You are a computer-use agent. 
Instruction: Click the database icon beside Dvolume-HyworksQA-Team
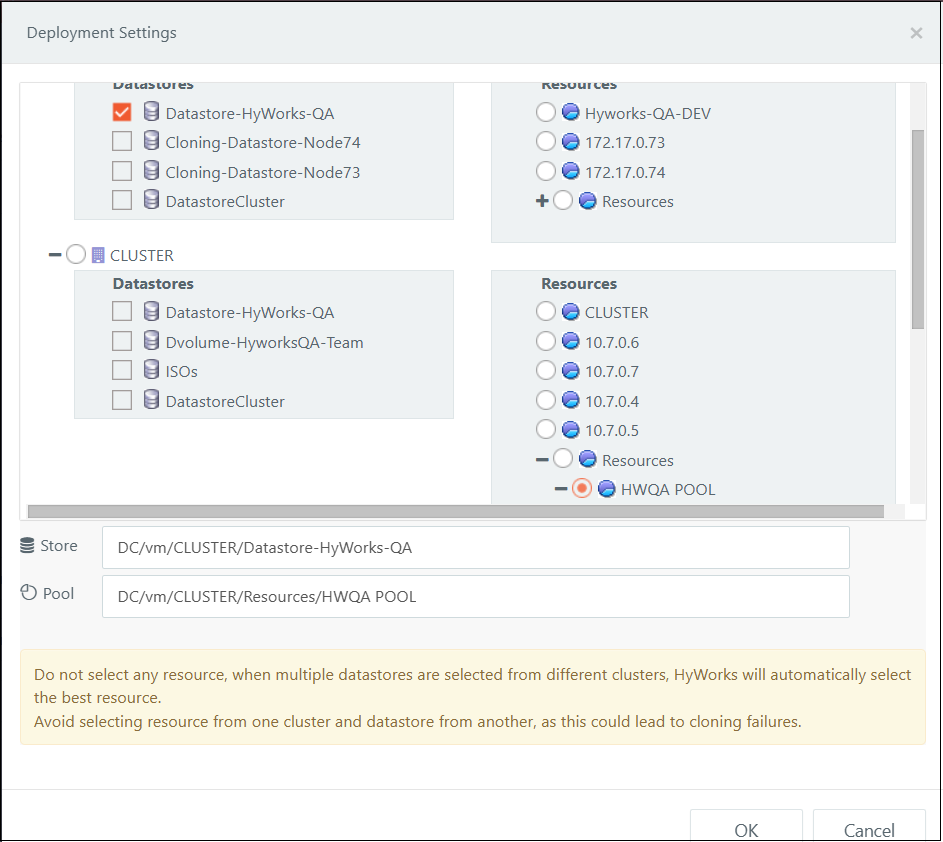click(x=152, y=341)
